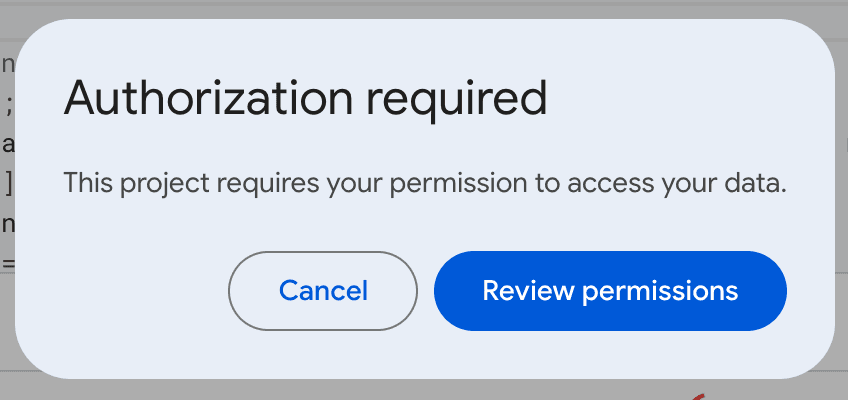Click the Cancel button
Viewport: 848px width, 400px height.
click(x=323, y=291)
